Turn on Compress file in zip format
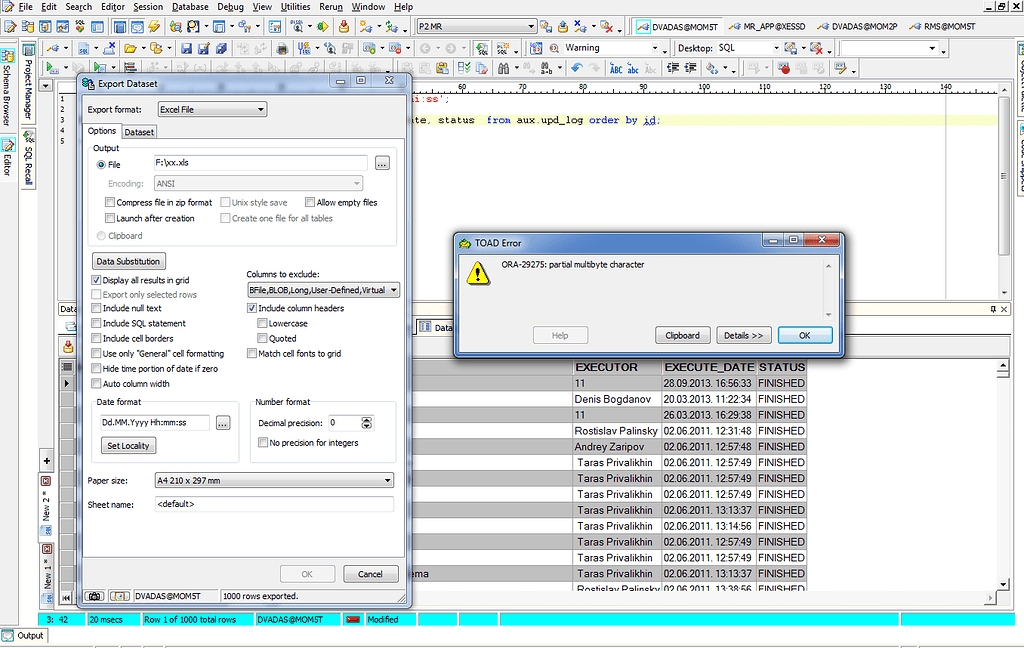1024x648 pixels. point(110,202)
